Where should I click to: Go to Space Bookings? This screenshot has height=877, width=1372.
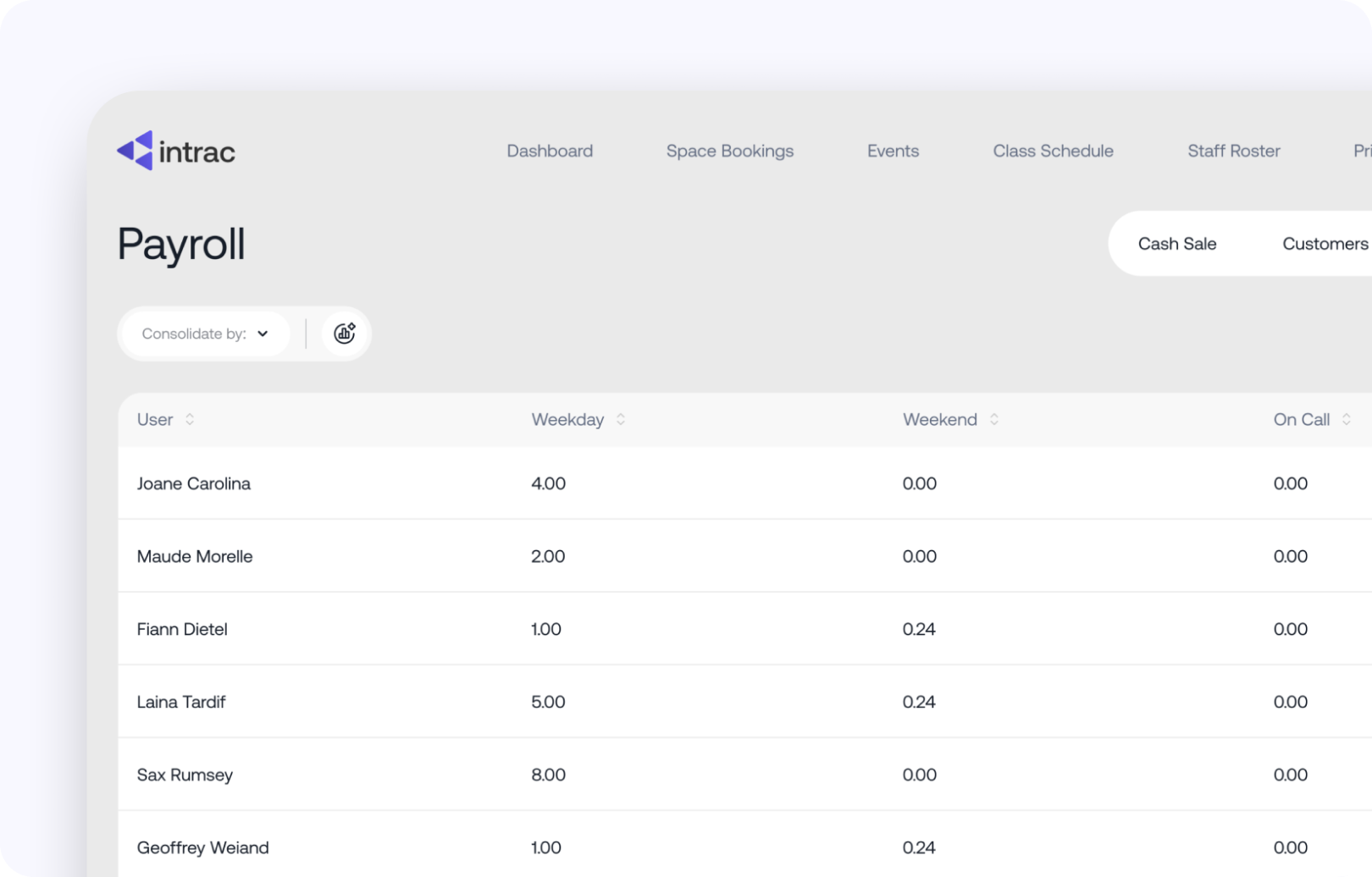(x=730, y=151)
